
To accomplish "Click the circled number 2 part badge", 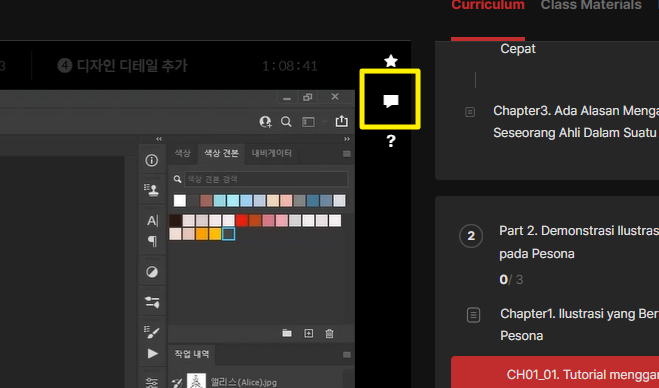I will pos(471,236).
